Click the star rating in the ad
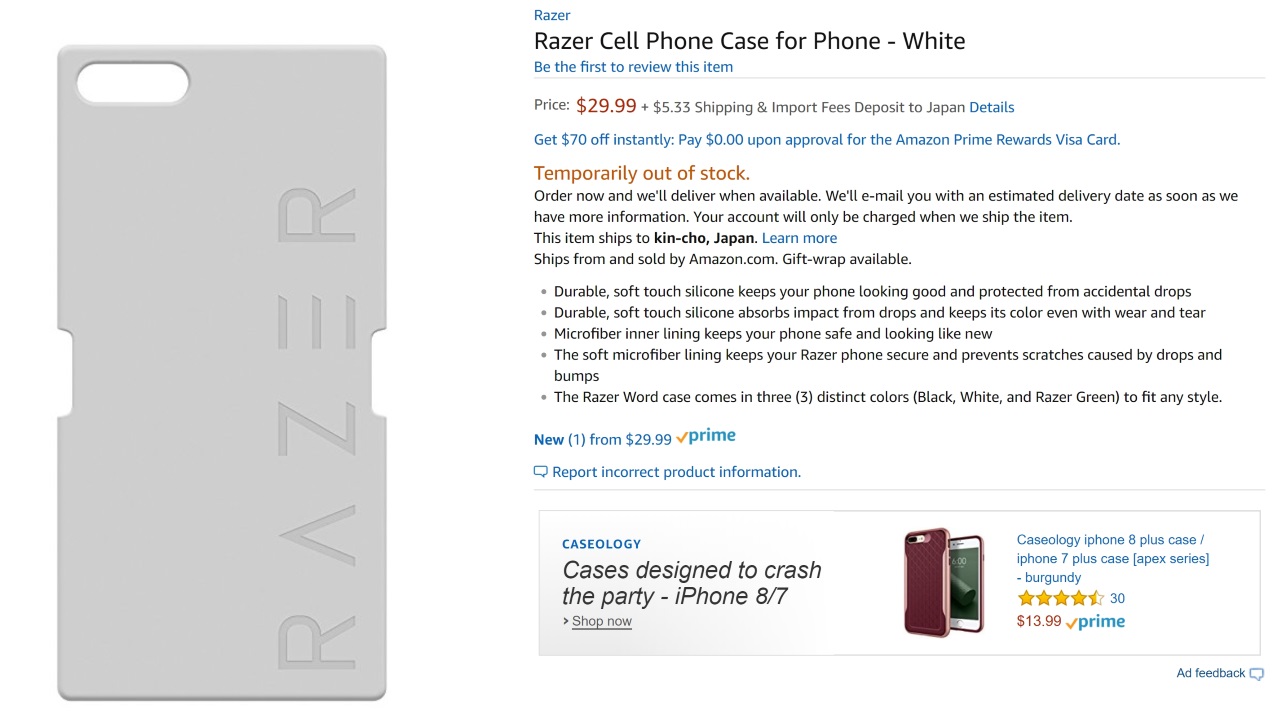This screenshot has height=720, width=1280. coord(1060,599)
